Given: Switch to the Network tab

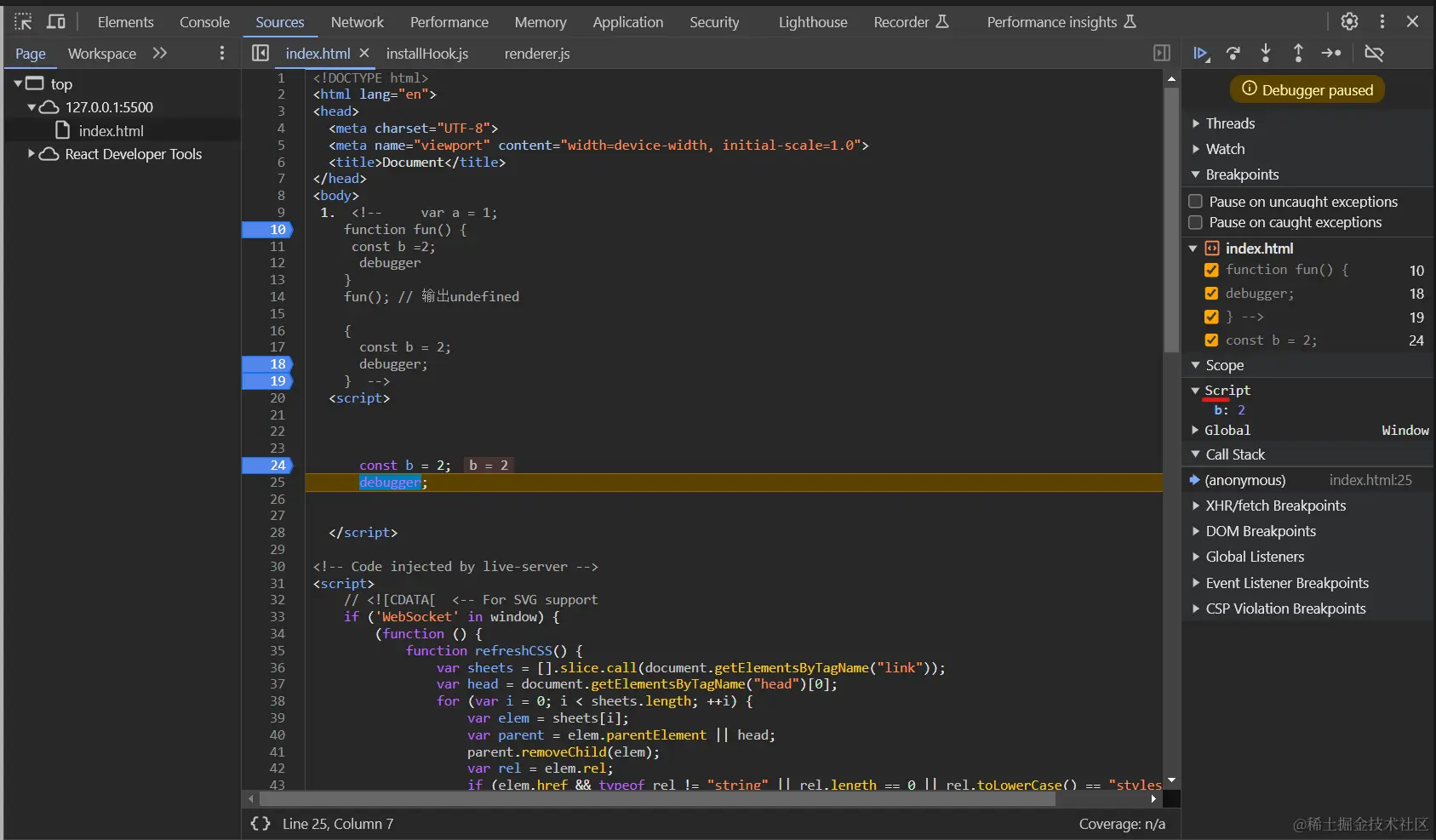Looking at the screenshot, I should tap(357, 22).
